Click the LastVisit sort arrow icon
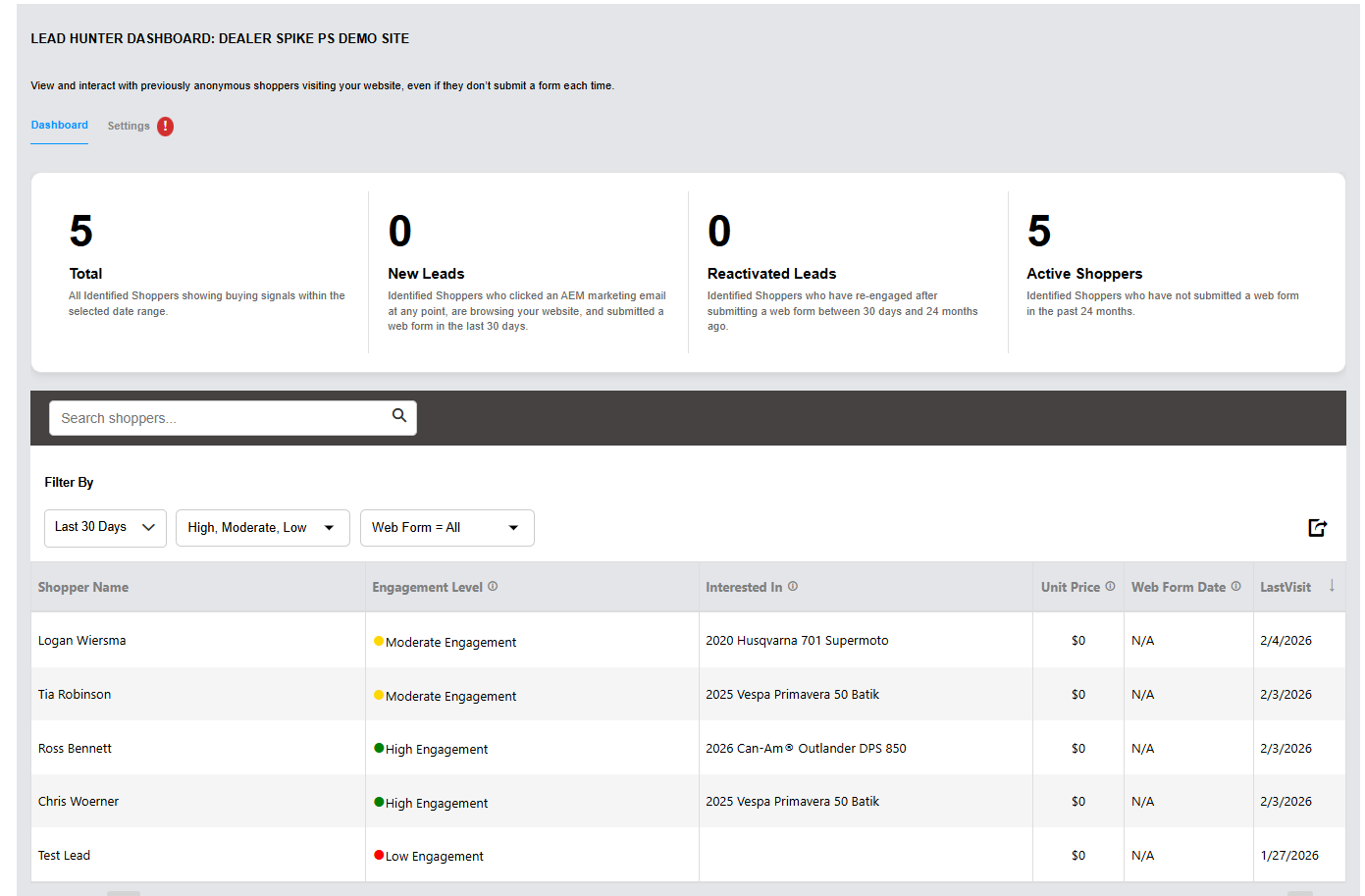1365x896 pixels. click(x=1332, y=586)
